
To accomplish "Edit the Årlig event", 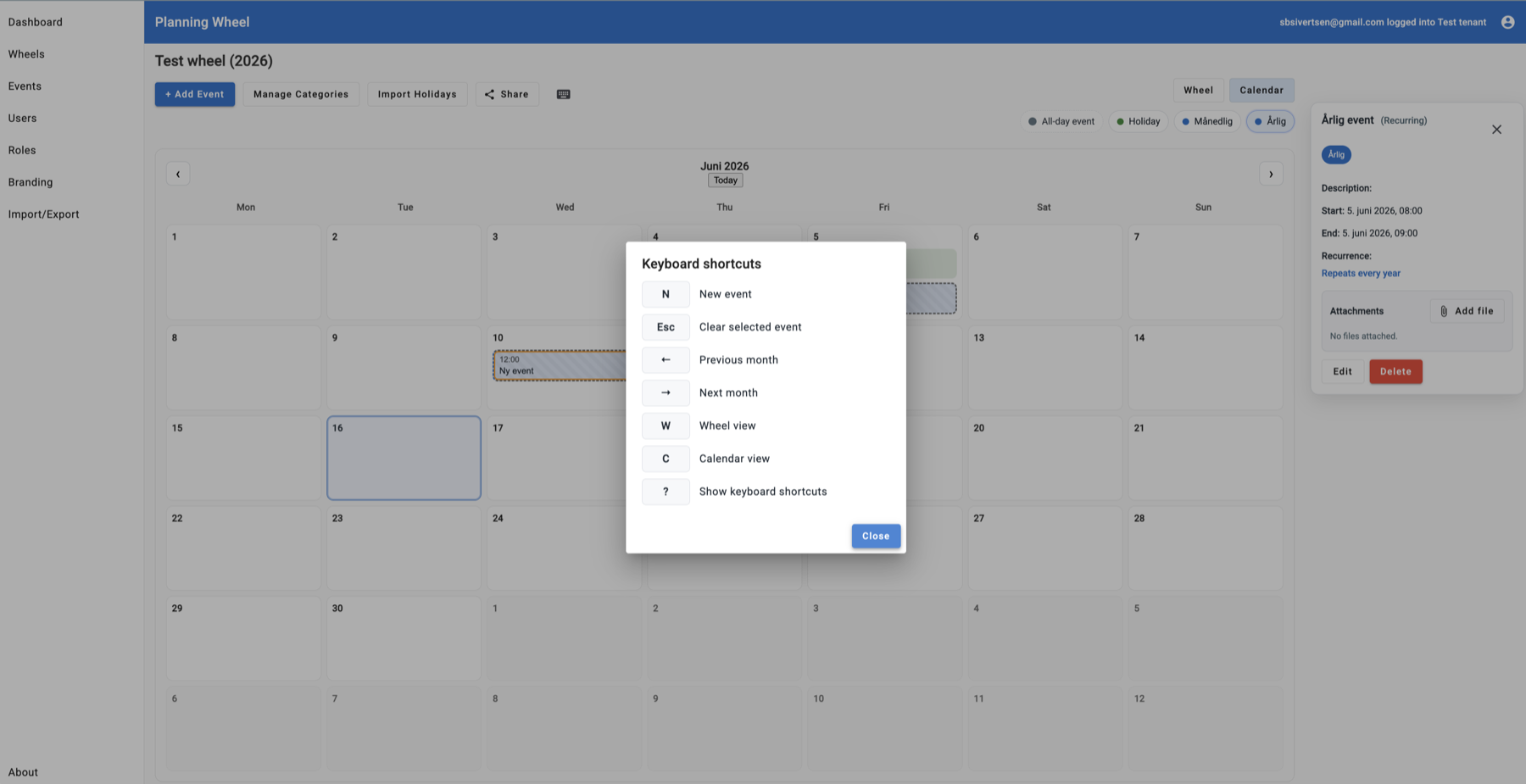I will [x=1343, y=371].
